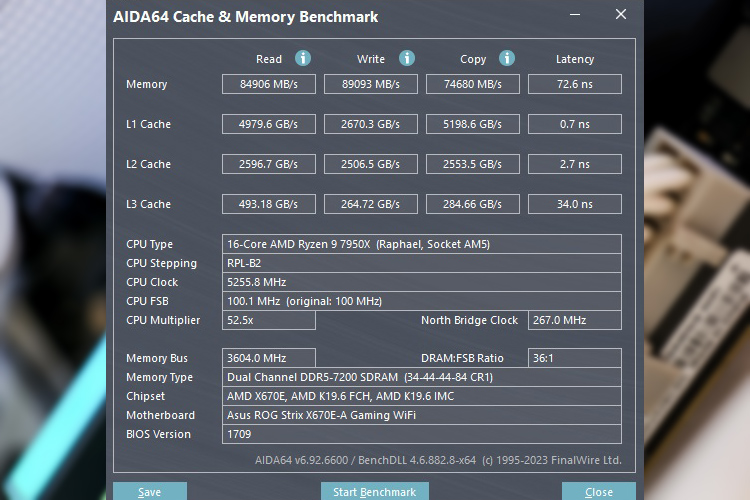Image resolution: width=750 pixels, height=500 pixels.
Task: Click Memory Bus value 3604.0 MHz
Action: click(x=269, y=358)
